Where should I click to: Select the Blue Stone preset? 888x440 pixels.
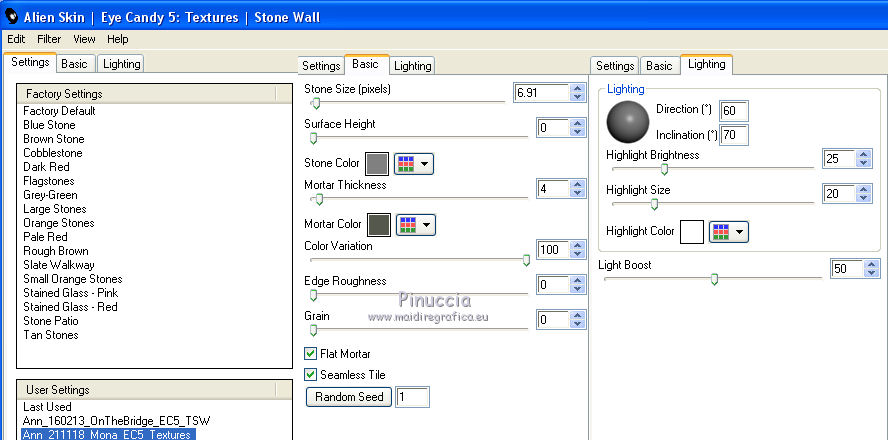coord(49,125)
